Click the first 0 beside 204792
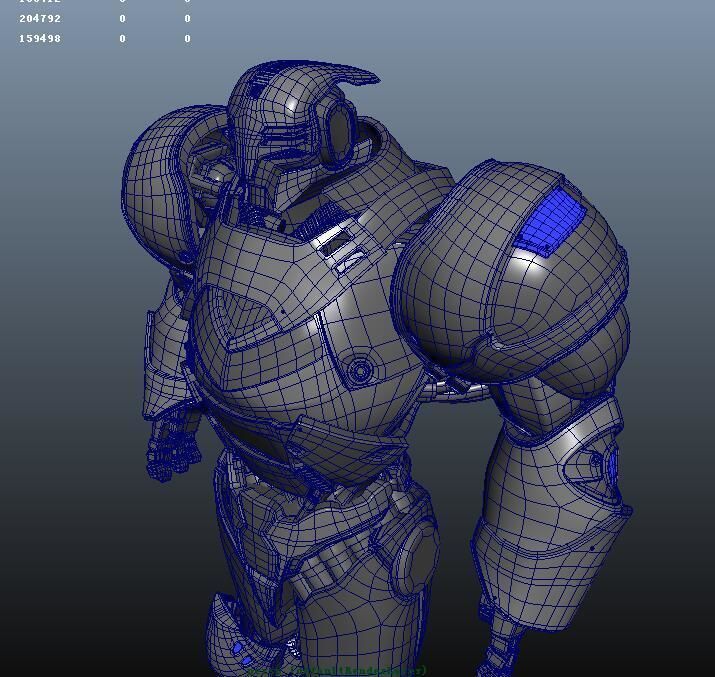The width and height of the screenshot is (715, 677). [122, 19]
